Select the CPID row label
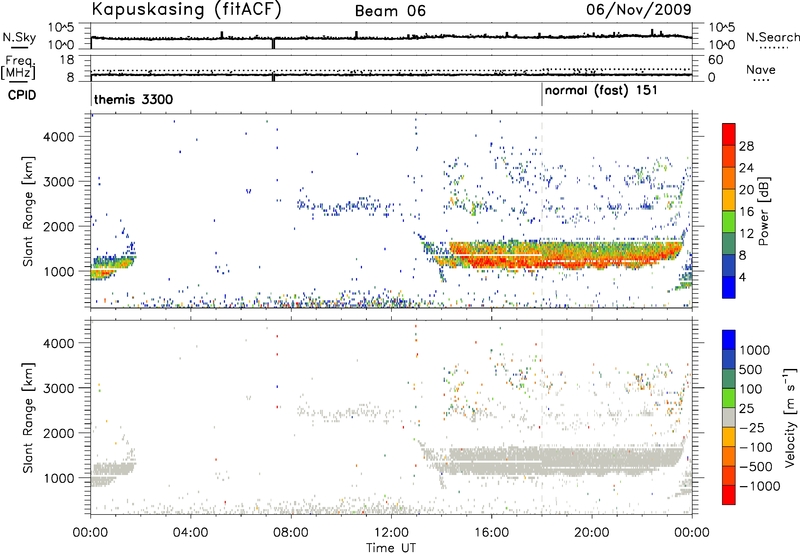 tap(22, 95)
